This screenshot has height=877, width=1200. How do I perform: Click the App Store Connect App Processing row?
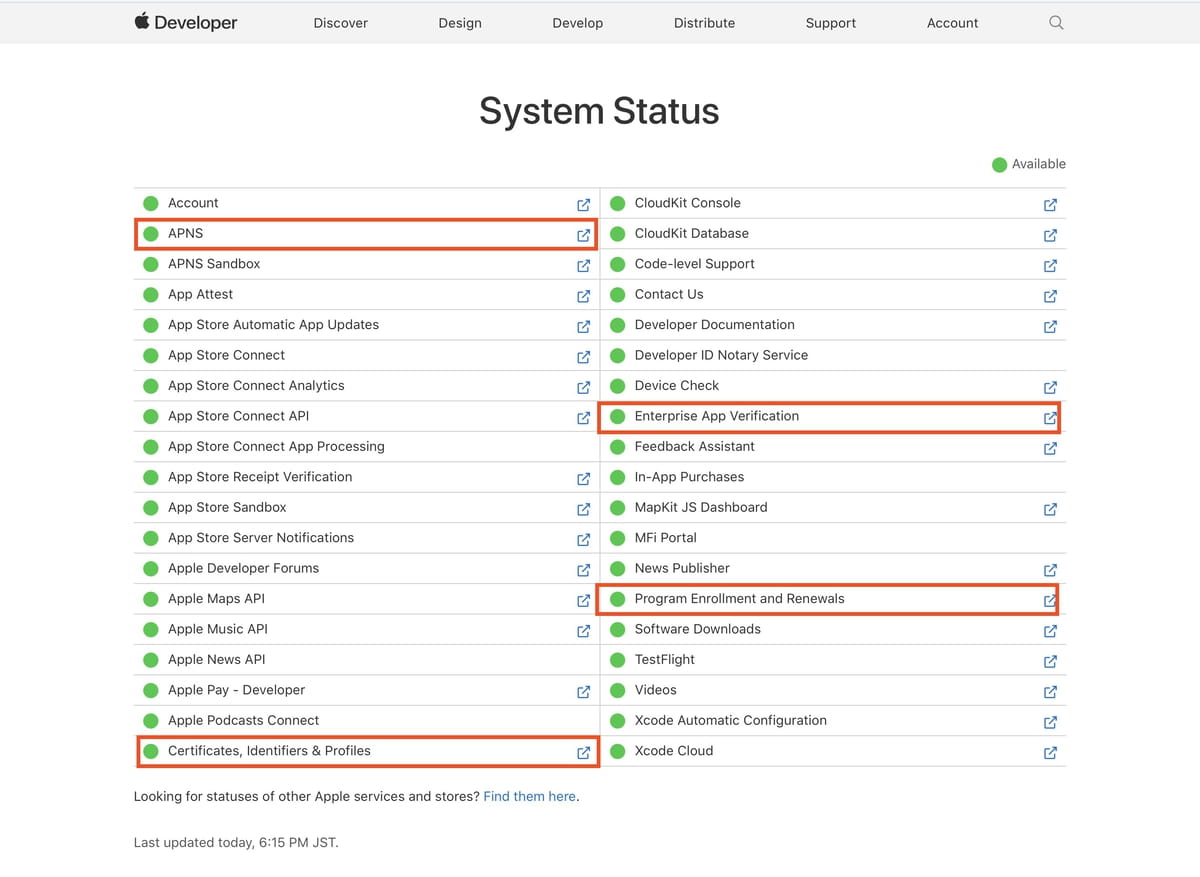pyautogui.click(x=366, y=447)
